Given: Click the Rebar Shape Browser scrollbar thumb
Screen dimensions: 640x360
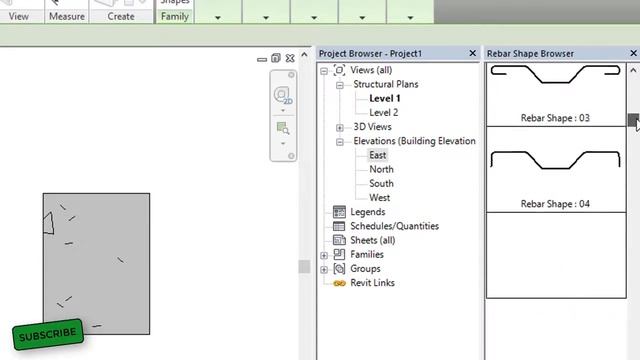Looking at the screenshot, I should click(x=633, y=120).
